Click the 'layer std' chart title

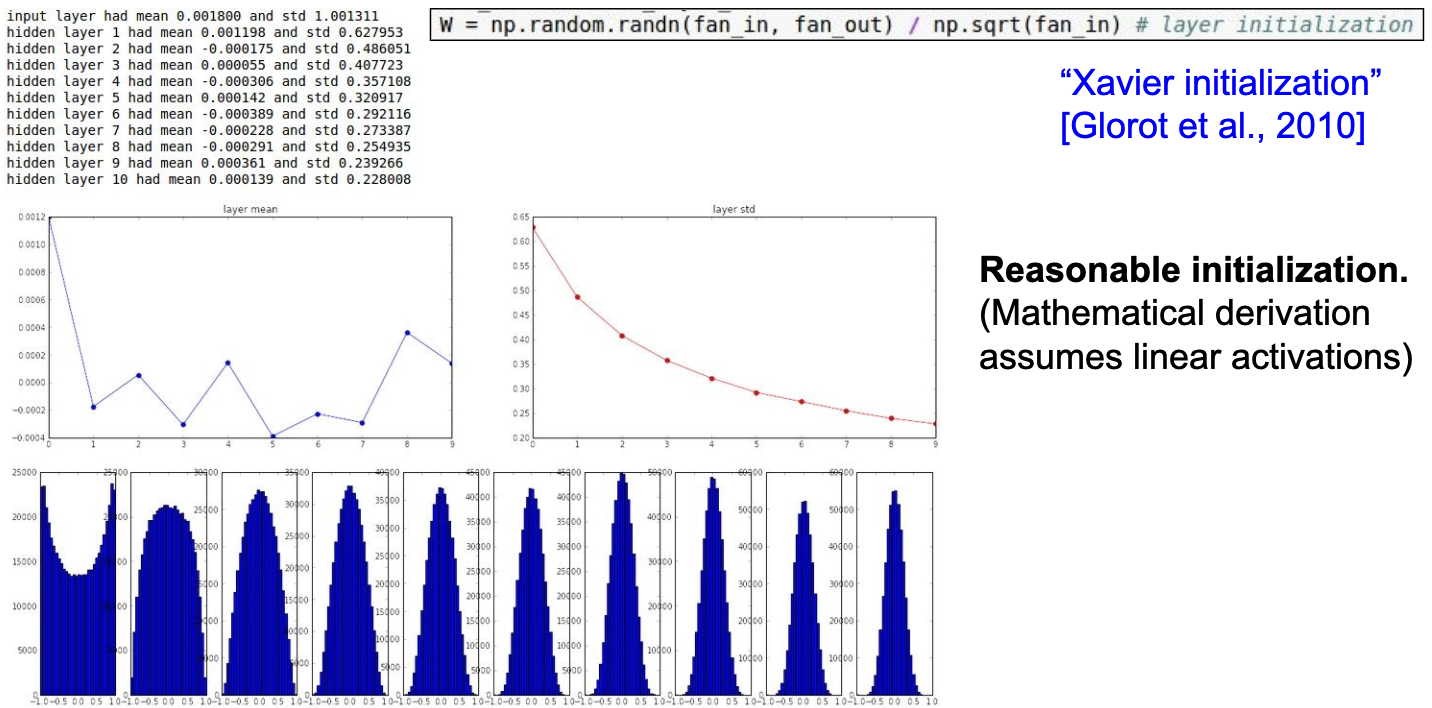click(x=733, y=209)
